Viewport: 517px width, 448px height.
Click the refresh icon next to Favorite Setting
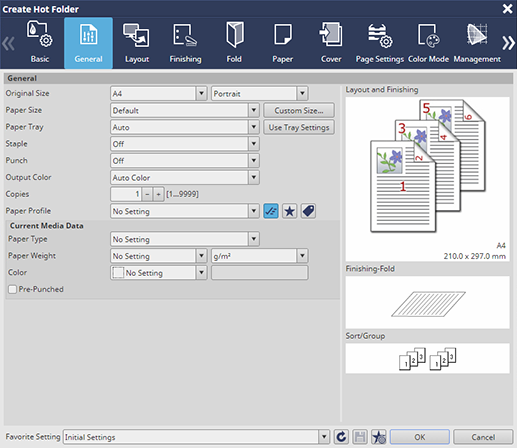tap(341, 437)
